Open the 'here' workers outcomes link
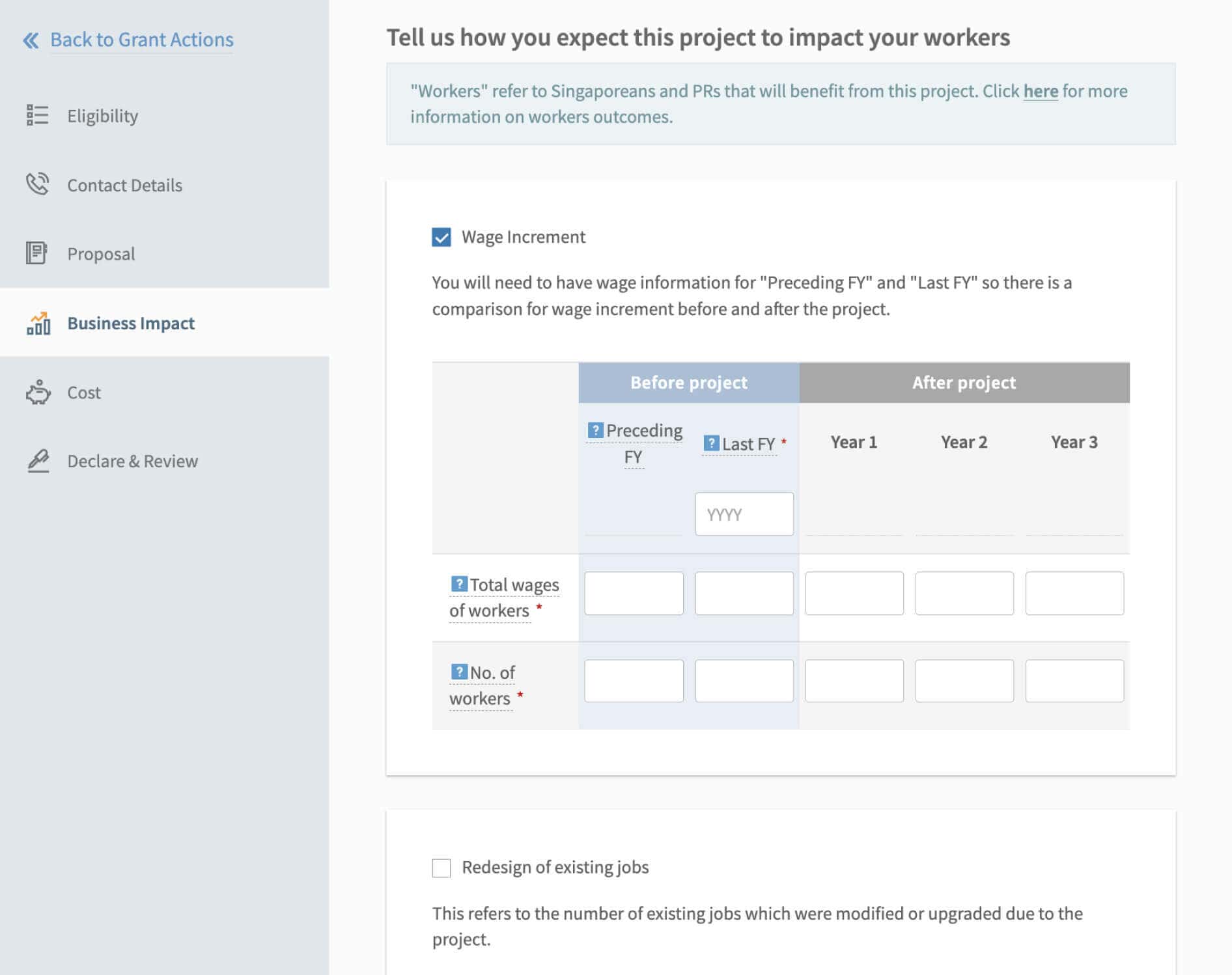 pyautogui.click(x=1041, y=91)
